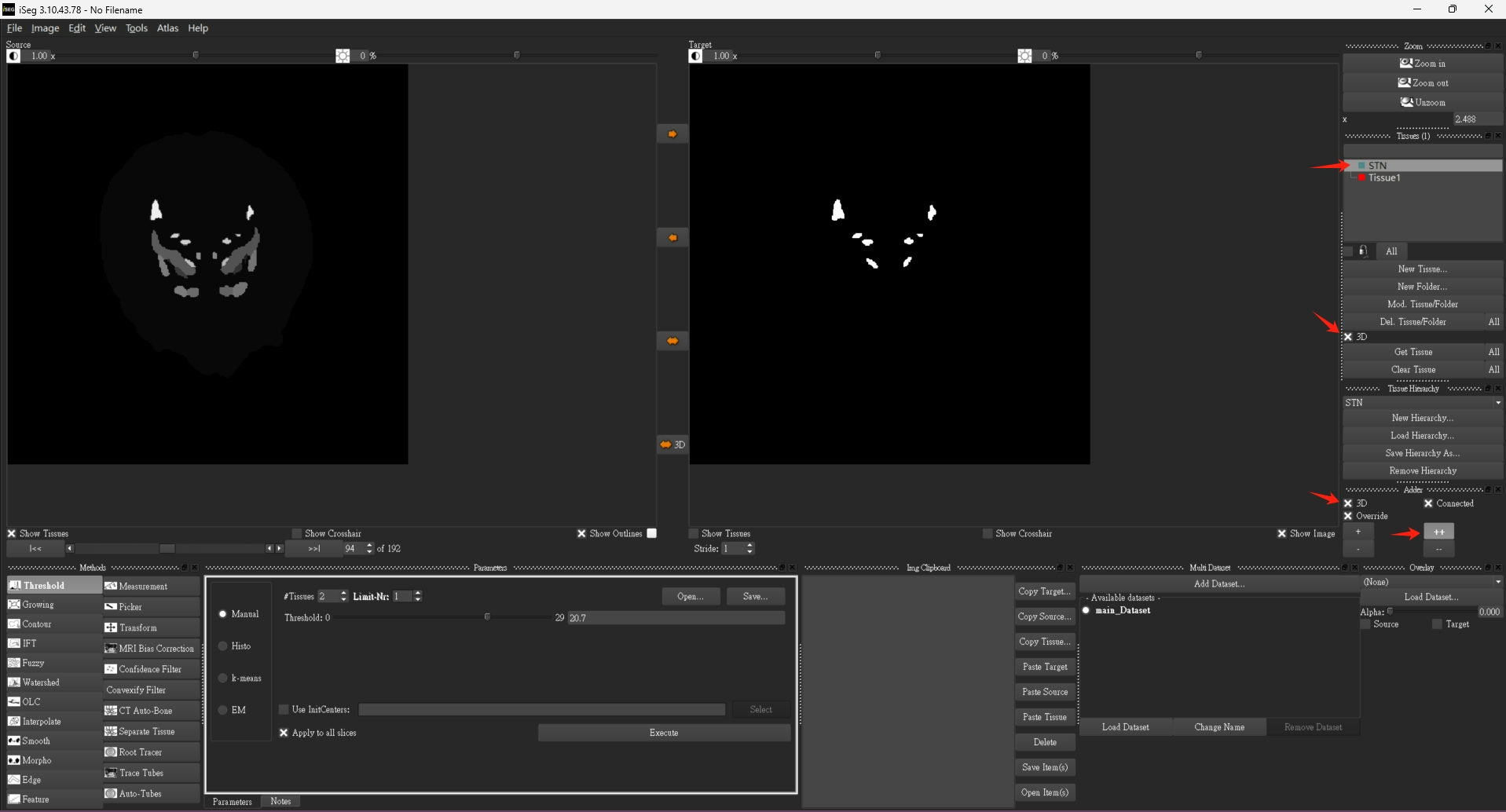Uncheck Apply to all slices

(x=284, y=733)
